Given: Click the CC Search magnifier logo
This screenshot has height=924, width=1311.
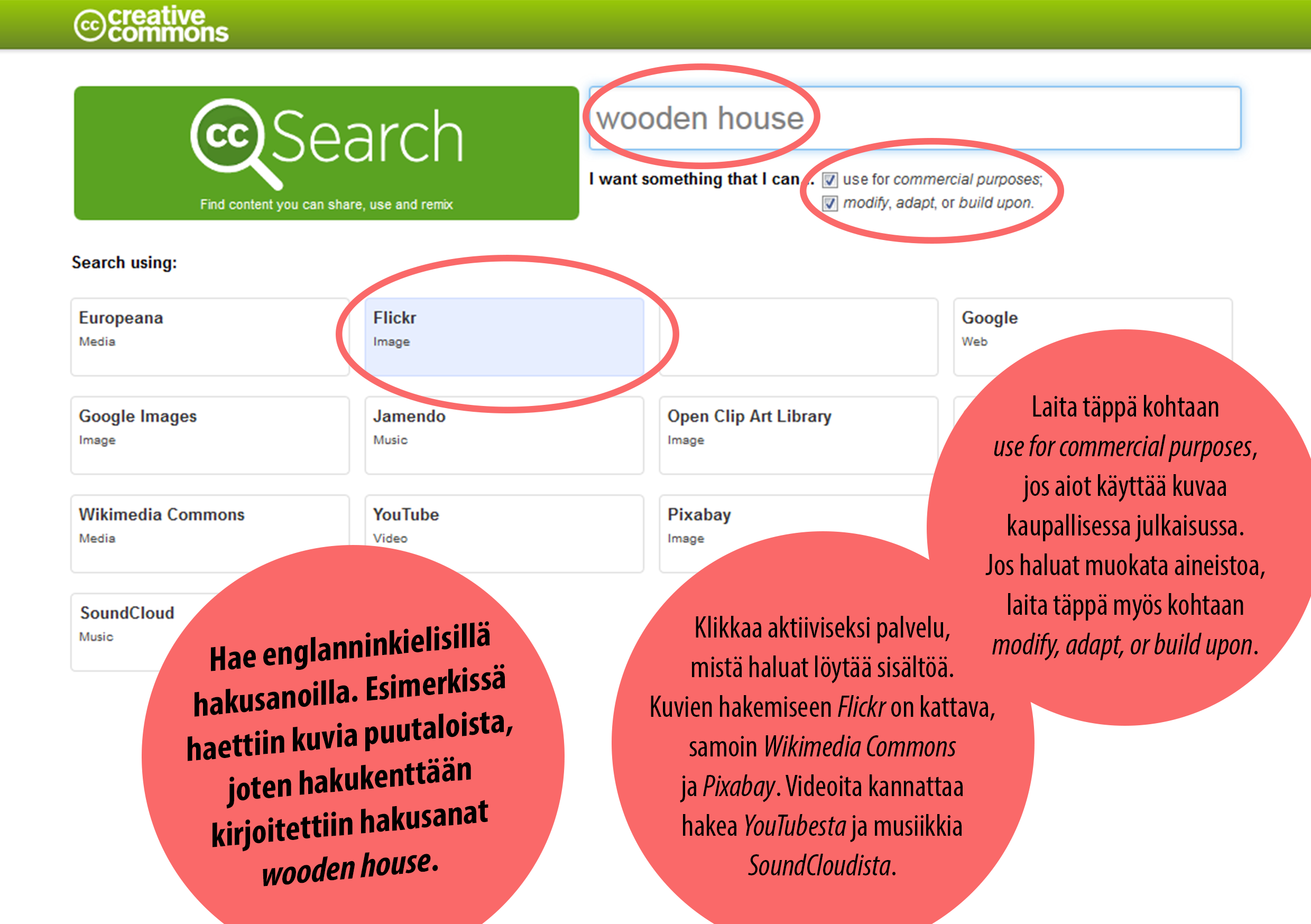Looking at the screenshot, I should point(237,144).
